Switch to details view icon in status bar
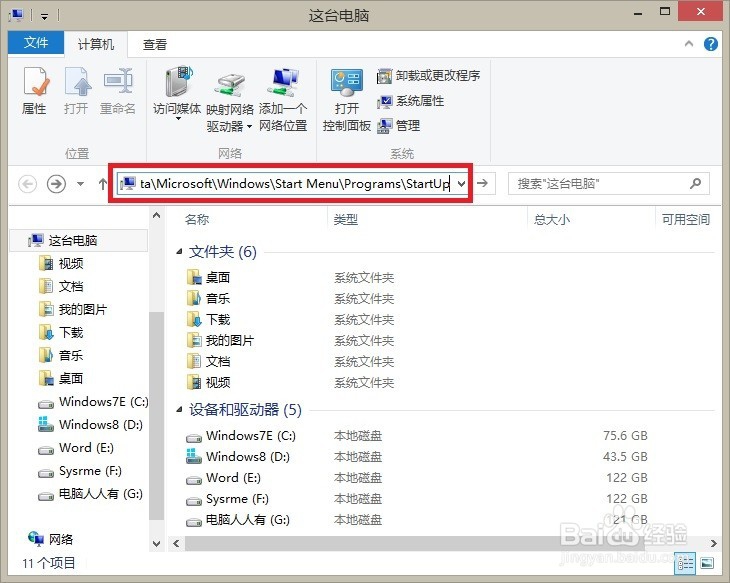This screenshot has height=583, width=730. pos(685,563)
